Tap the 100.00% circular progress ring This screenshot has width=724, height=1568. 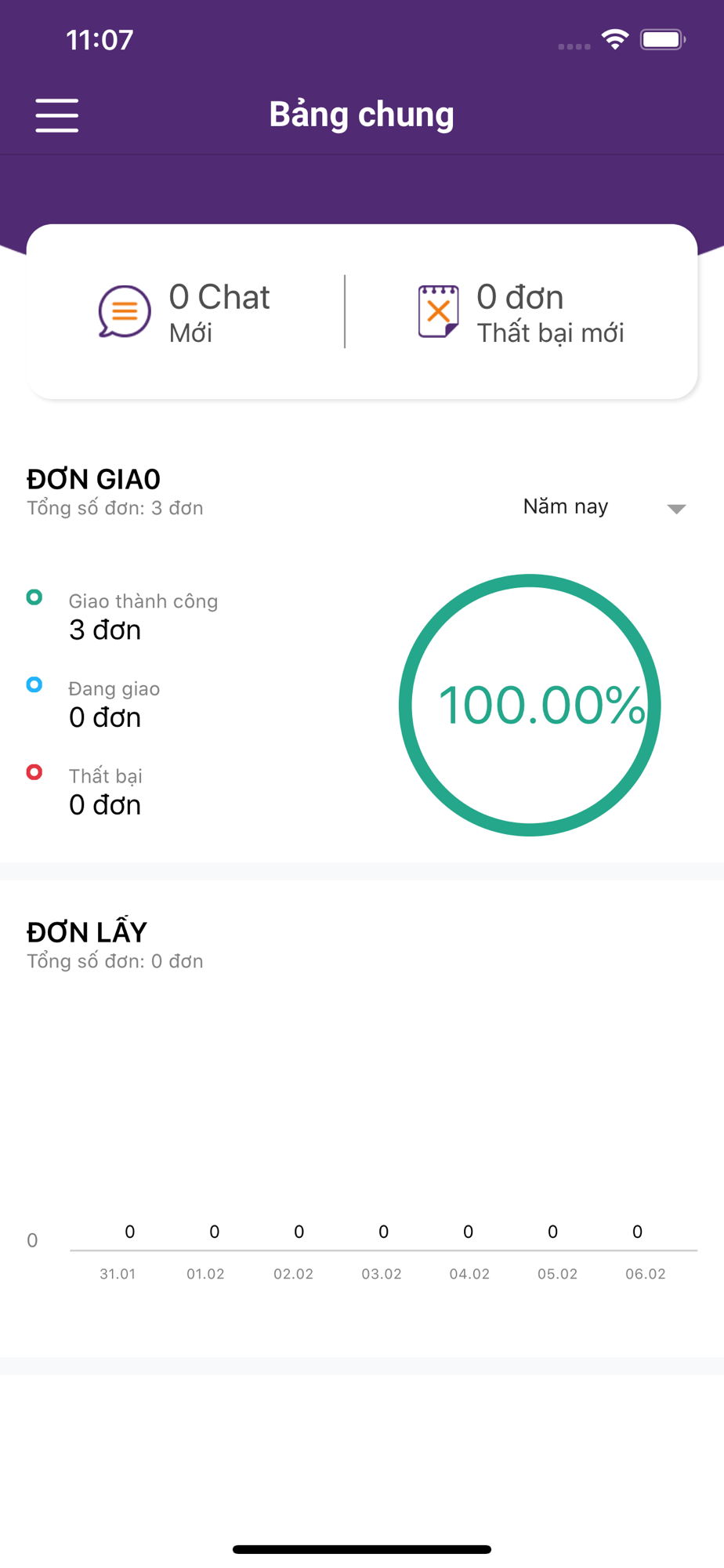tap(530, 705)
